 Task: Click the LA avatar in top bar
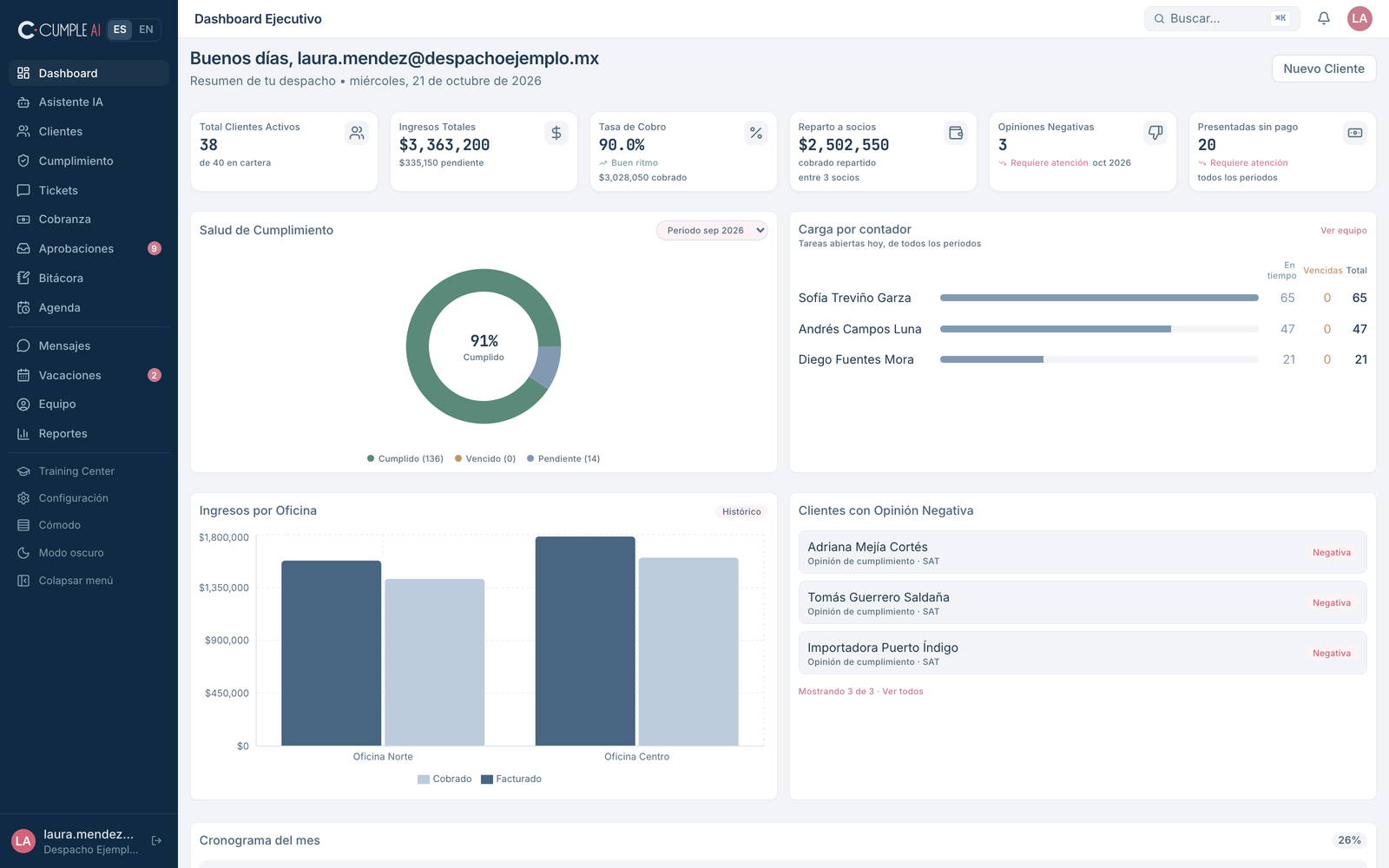[1359, 18]
